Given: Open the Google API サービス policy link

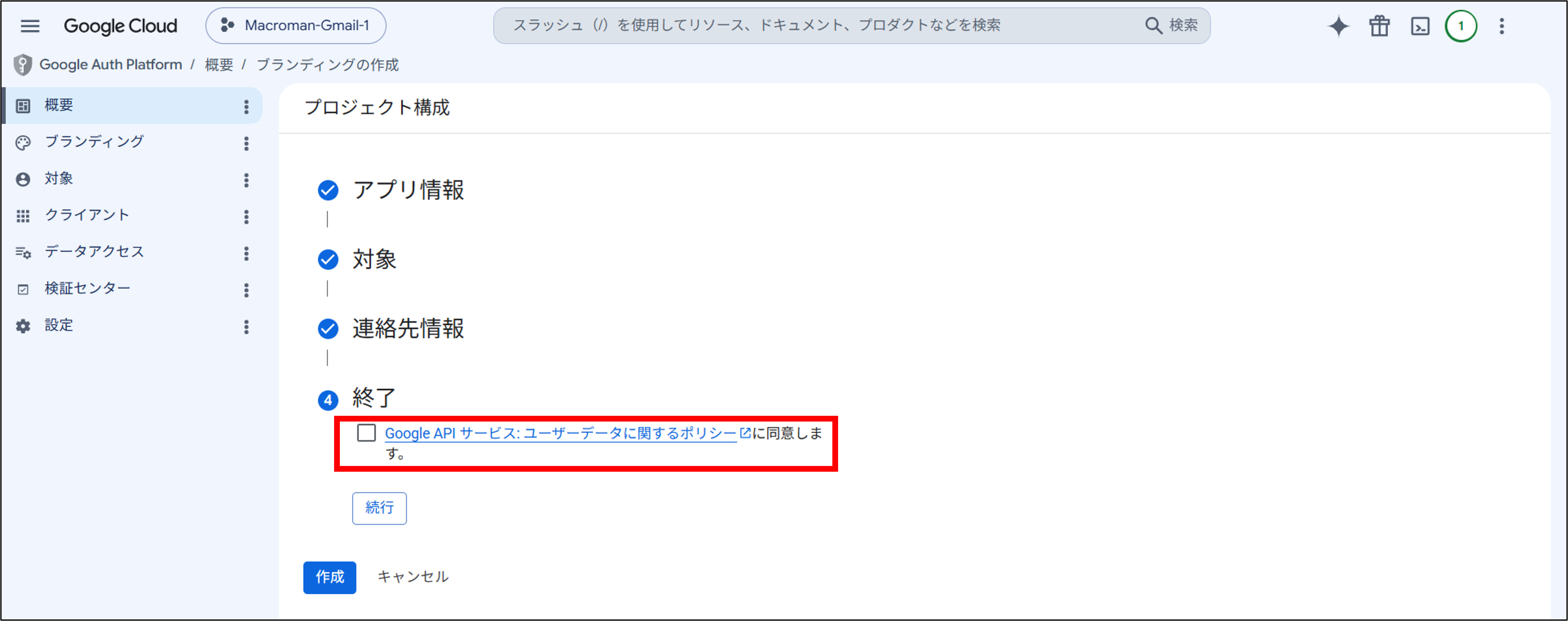Looking at the screenshot, I should click(x=568, y=433).
